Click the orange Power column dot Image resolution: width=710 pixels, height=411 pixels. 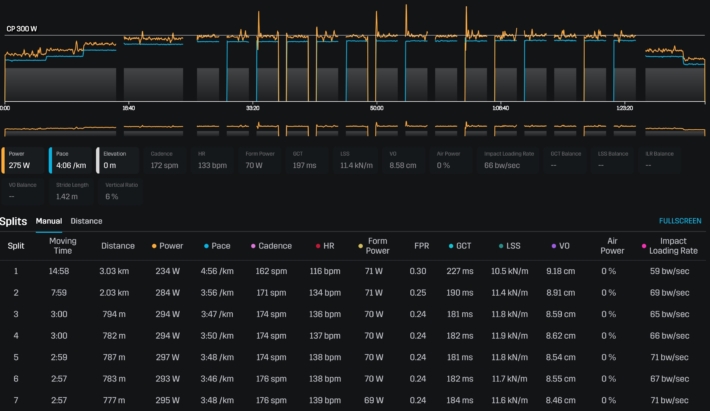(154, 245)
